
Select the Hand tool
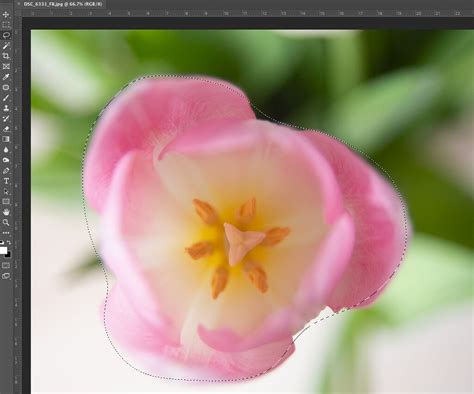coord(6,212)
